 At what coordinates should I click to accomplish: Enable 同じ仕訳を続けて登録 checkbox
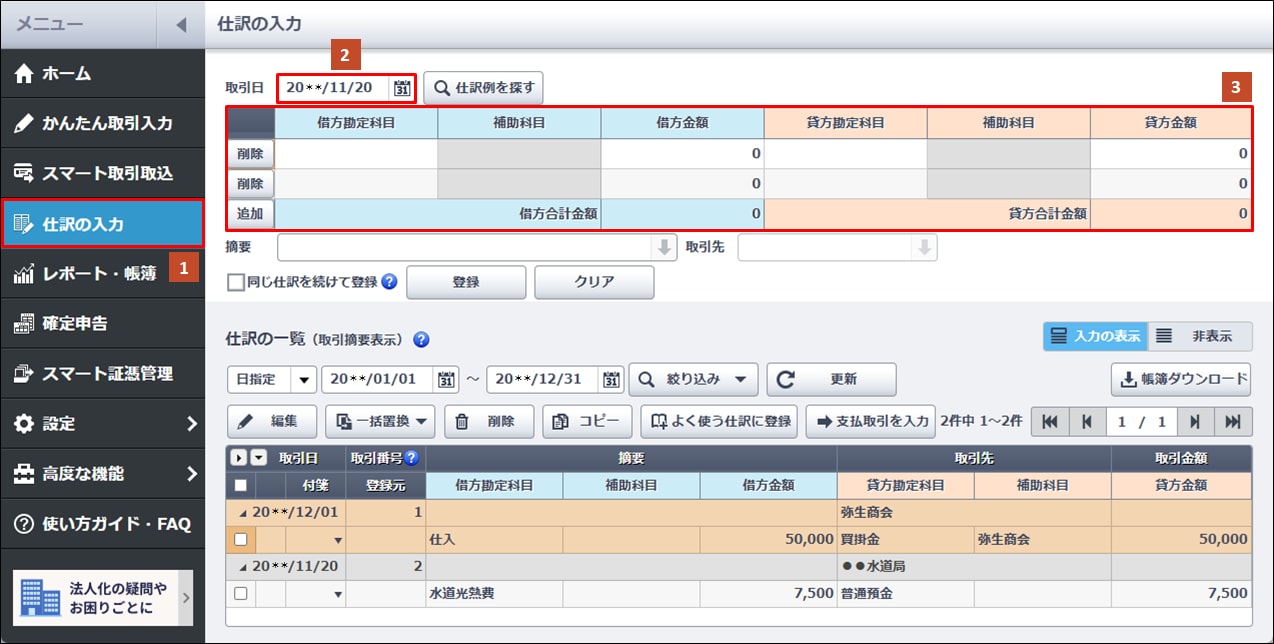tap(236, 283)
